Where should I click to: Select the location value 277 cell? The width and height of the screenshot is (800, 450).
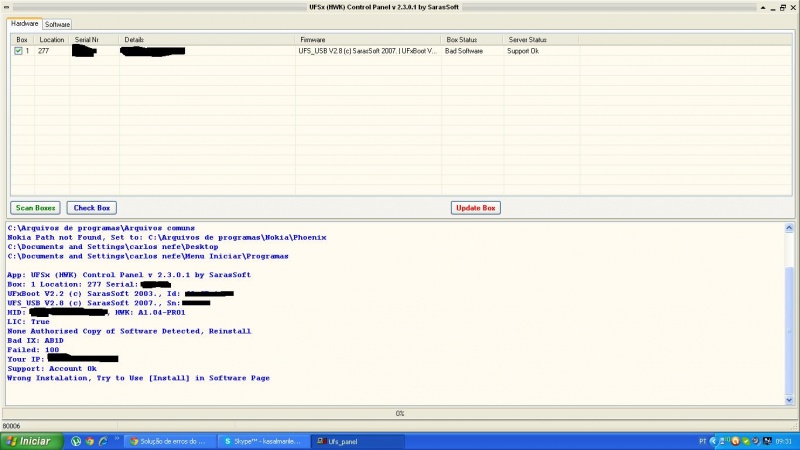(43, 51)
